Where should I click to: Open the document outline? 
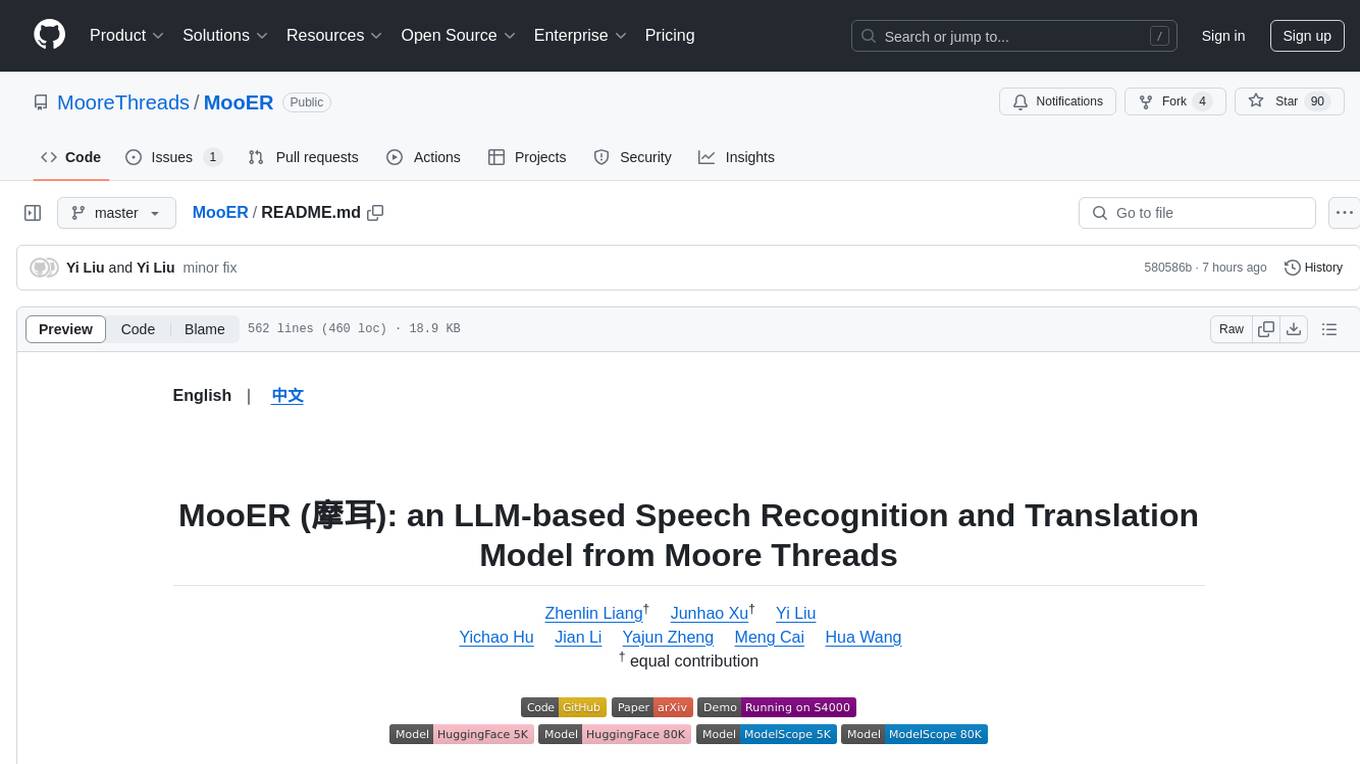coord(1329,329)
